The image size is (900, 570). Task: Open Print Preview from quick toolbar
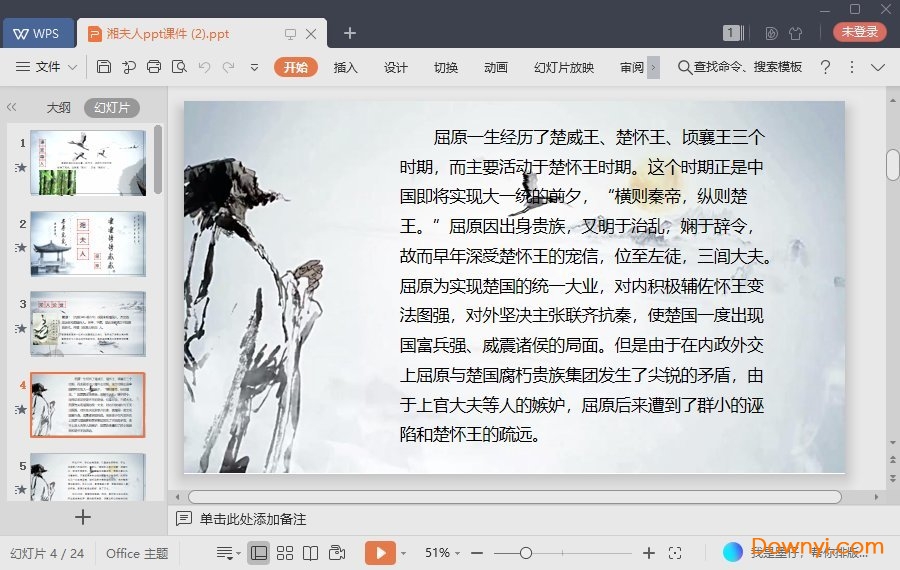178,67
